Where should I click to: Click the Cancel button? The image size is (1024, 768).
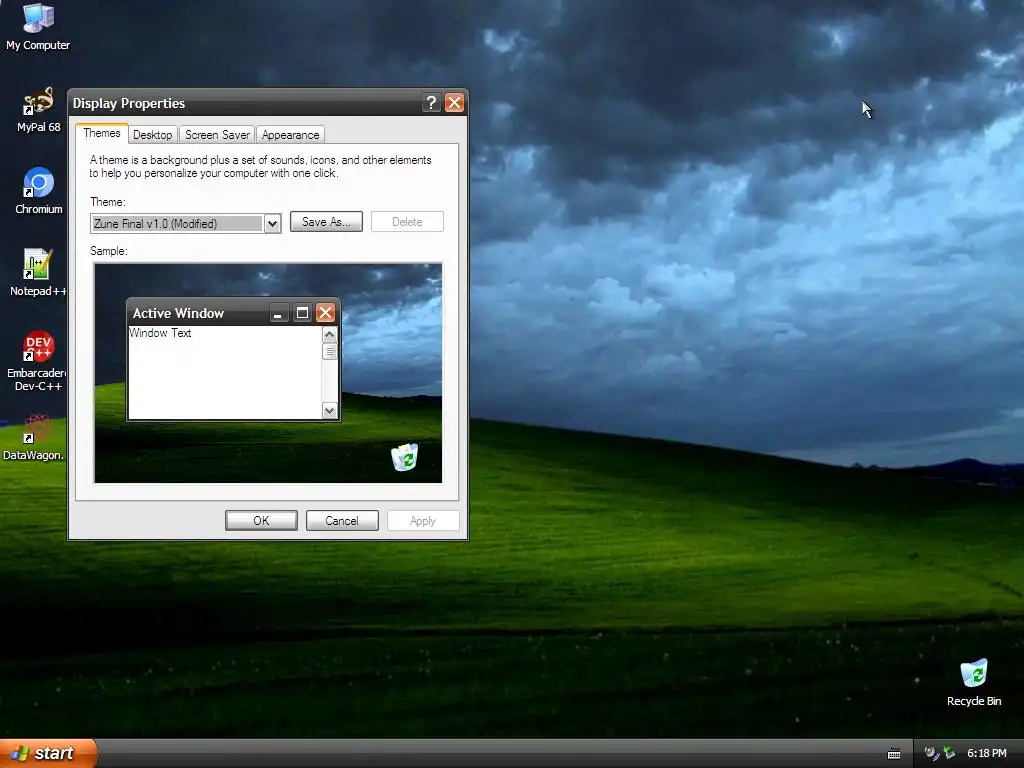coord(342,520)
